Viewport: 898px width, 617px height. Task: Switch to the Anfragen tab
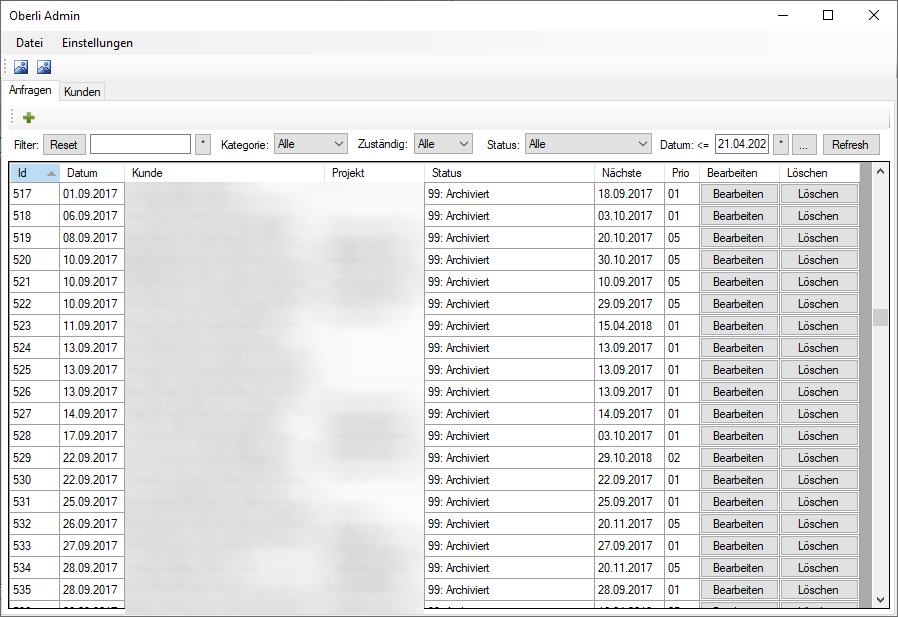(30, 90)
